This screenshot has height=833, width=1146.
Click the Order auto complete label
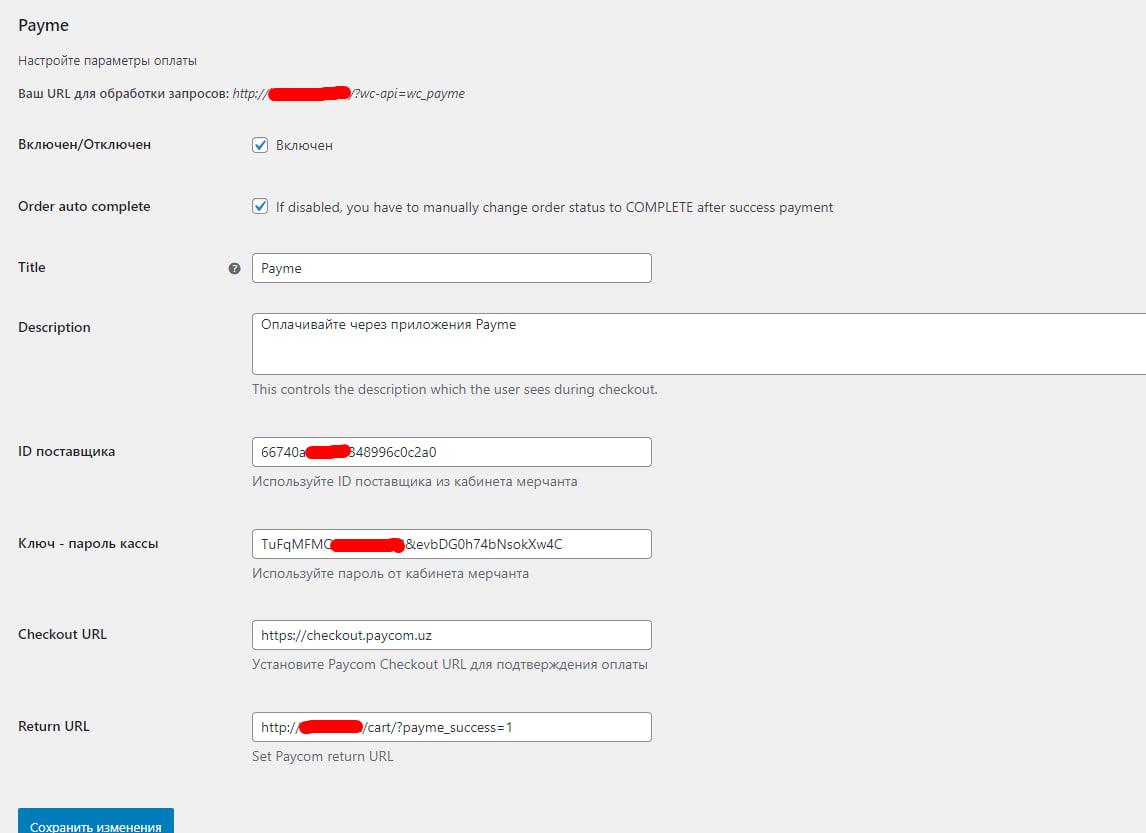click(84, 206)
